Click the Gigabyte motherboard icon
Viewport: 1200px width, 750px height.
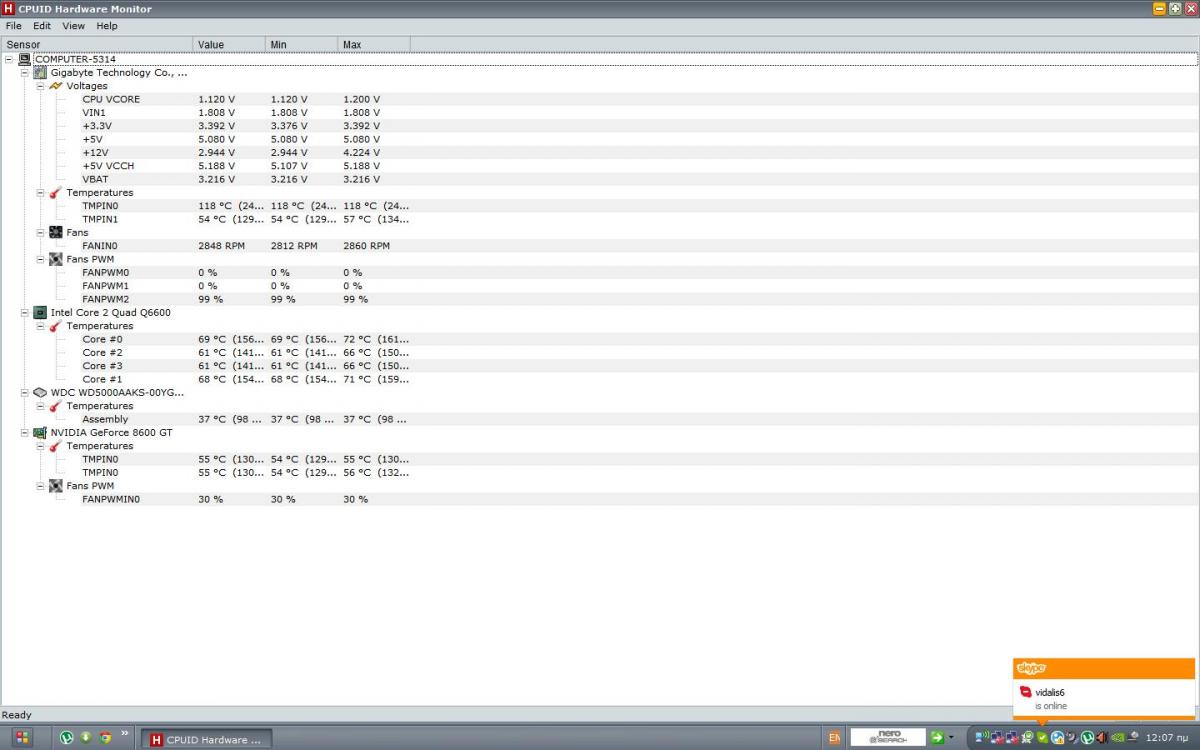pos(40,73)
